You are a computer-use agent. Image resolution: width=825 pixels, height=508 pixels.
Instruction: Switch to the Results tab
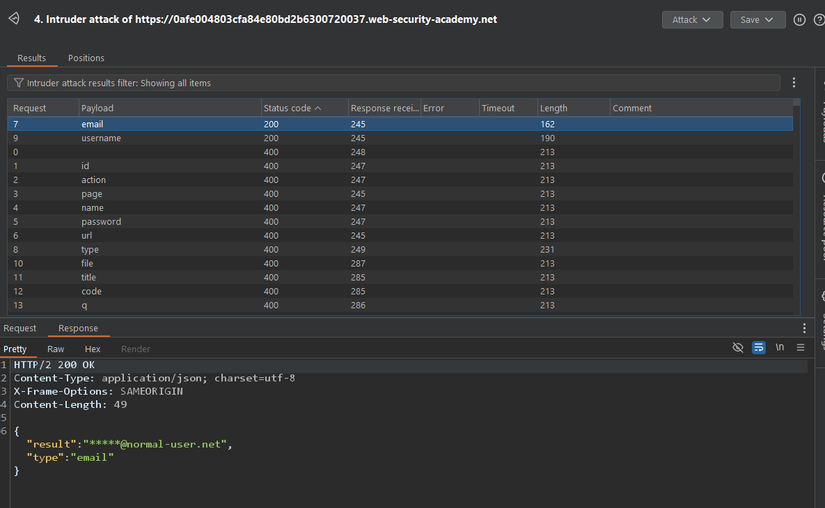(x=32, y=58)
